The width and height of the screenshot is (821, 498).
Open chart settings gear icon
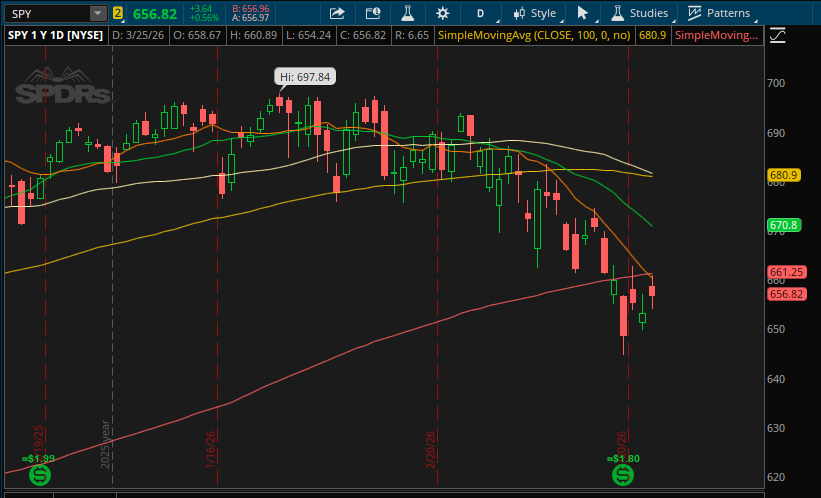pos(442,13)
